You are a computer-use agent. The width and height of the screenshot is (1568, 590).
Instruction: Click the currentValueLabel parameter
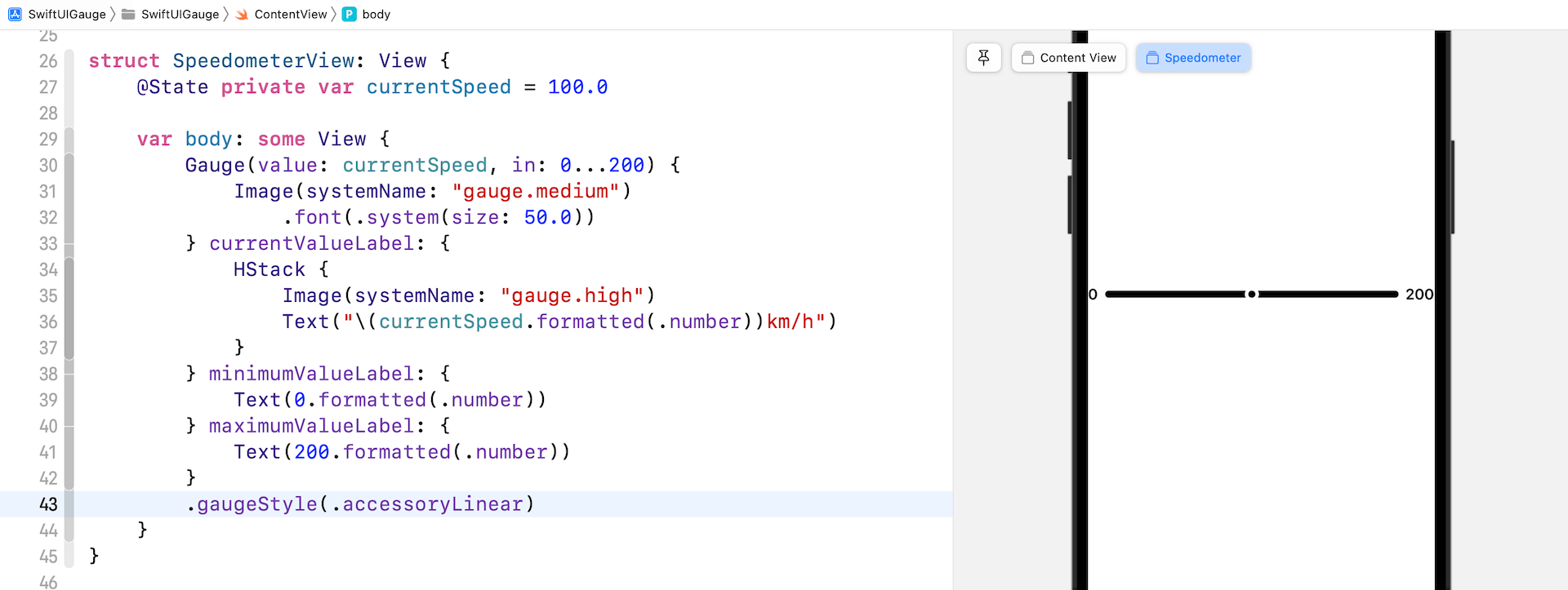(x=311, y=244)
